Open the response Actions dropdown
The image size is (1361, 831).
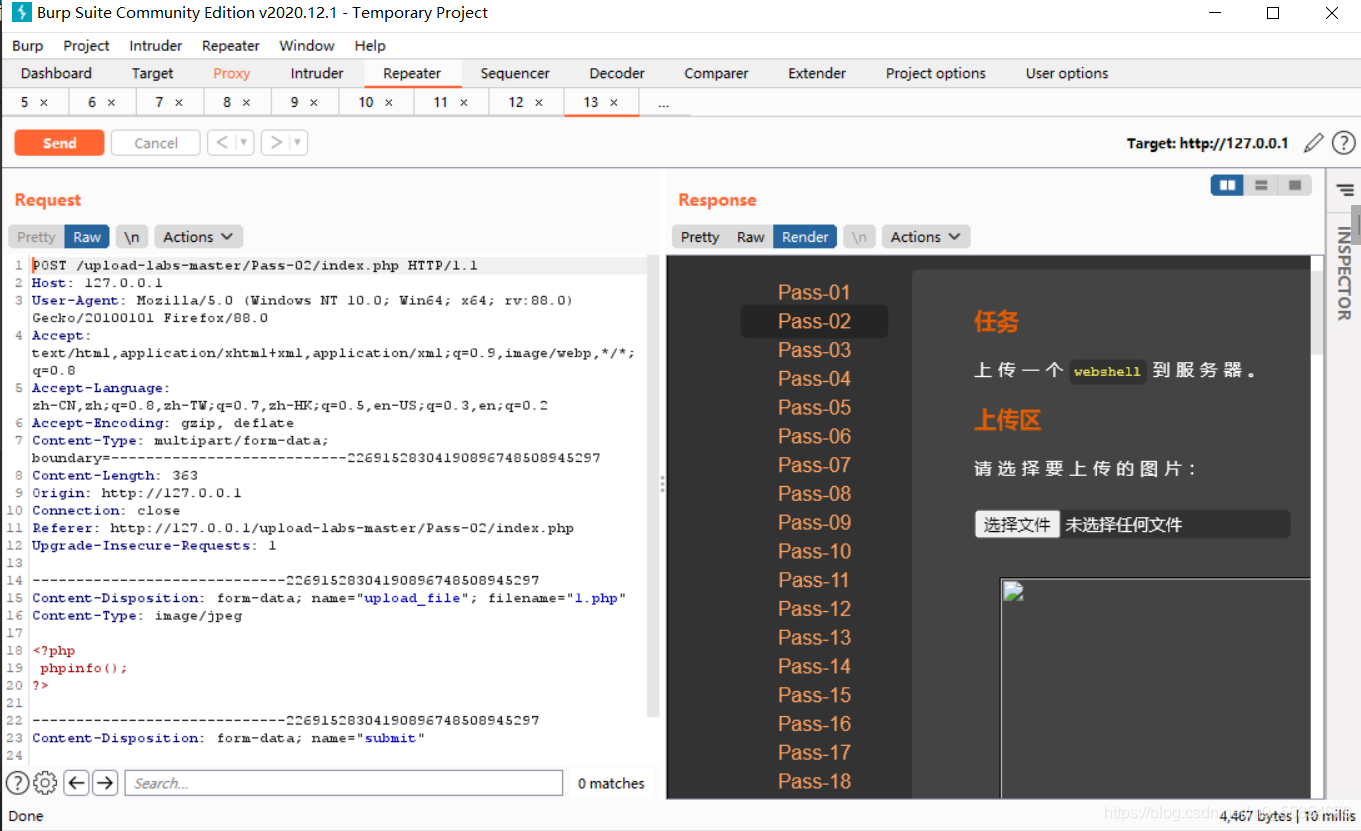926,237
